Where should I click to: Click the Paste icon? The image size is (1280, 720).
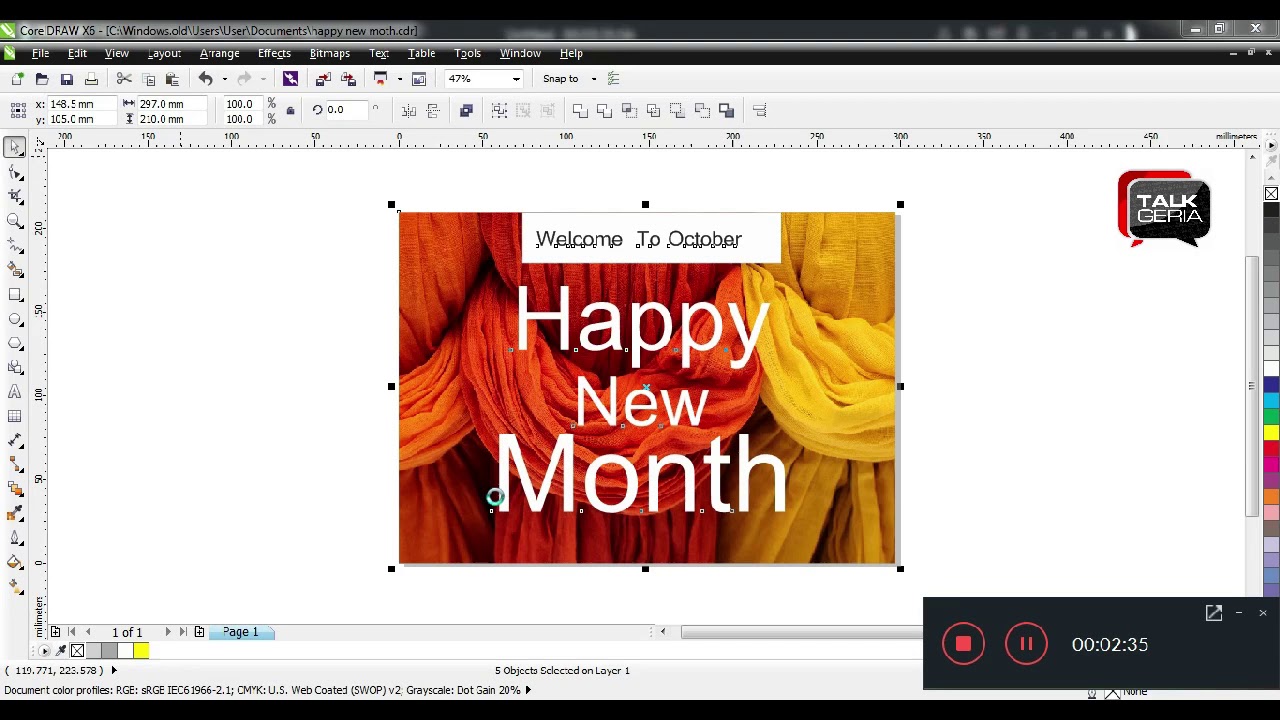tap(172, 79)
